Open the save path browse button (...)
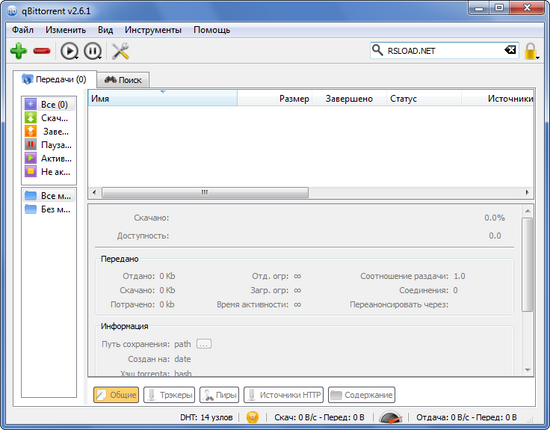Image resolution: width=550 pixels, height=430 pixels. click(x=204, y=344)
